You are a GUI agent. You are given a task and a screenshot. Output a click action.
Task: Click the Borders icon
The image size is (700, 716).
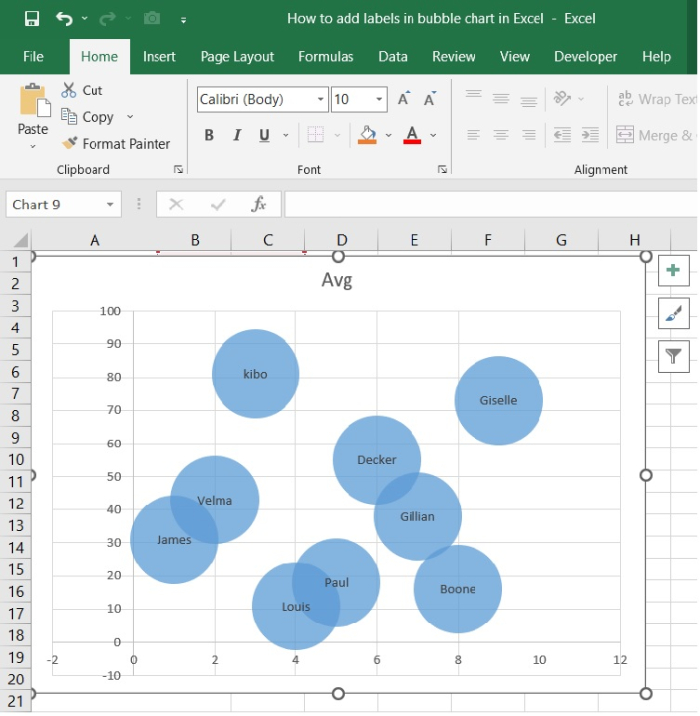click(x=316, y=136)
